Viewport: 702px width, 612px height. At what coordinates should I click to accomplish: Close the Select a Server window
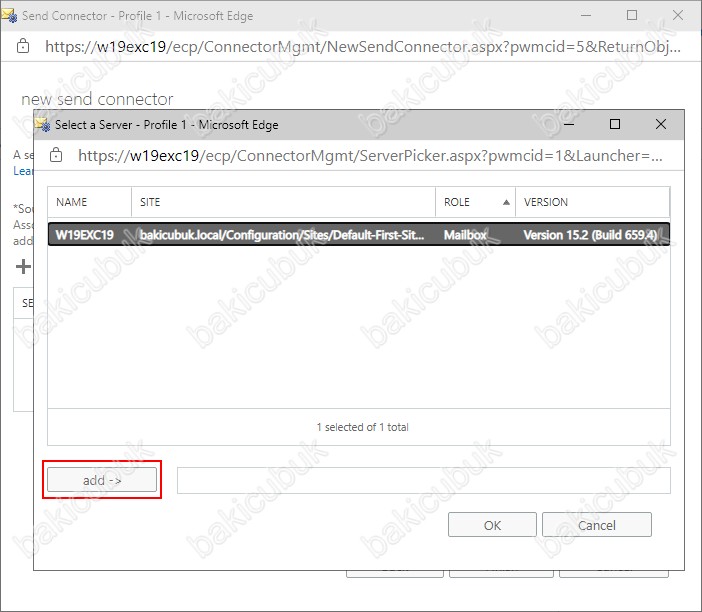coord(661,124)
